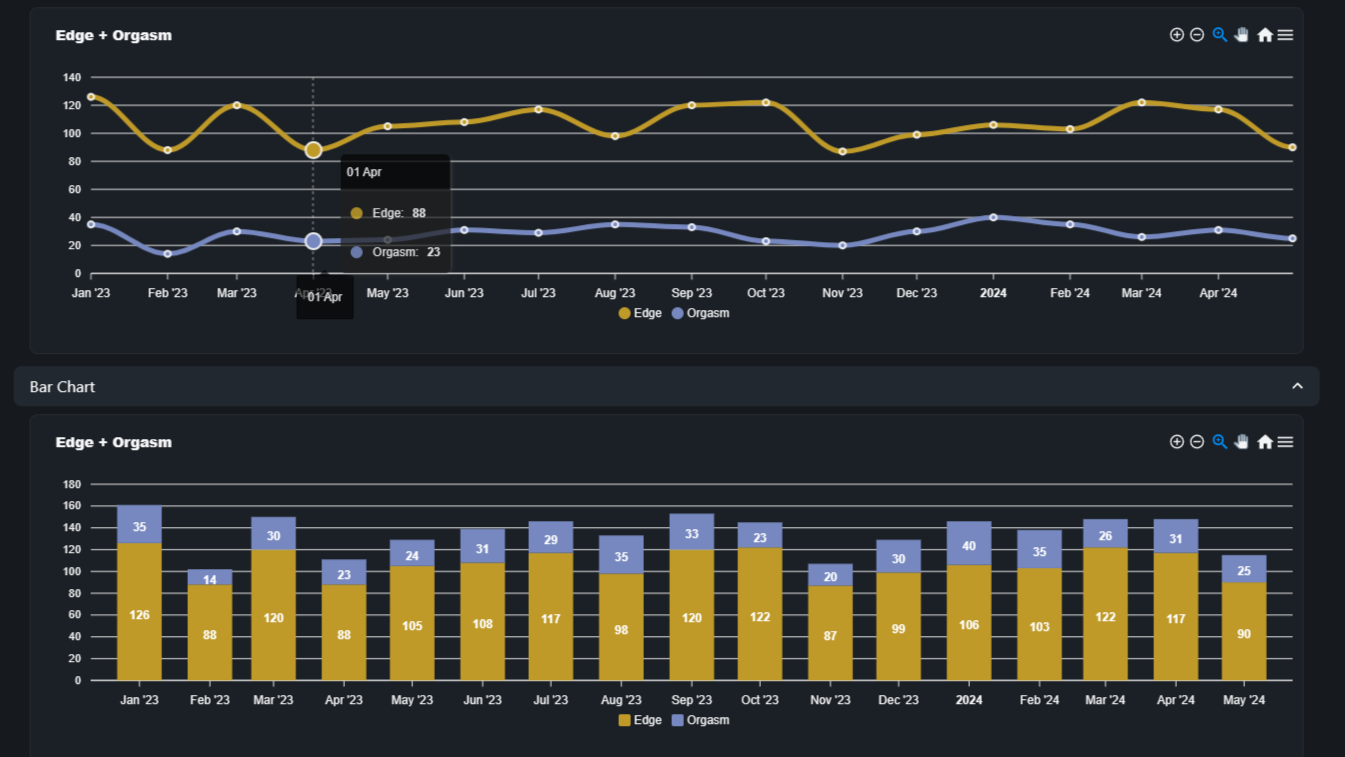The image size is (1345, 757).
Task: Click Feb '24 Edge bar labeled 103
Action: 1039,625
